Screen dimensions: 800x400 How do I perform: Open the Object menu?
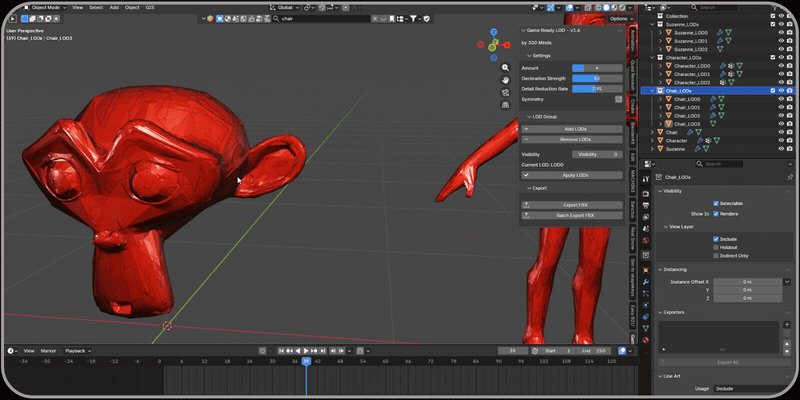coord(132,8)
